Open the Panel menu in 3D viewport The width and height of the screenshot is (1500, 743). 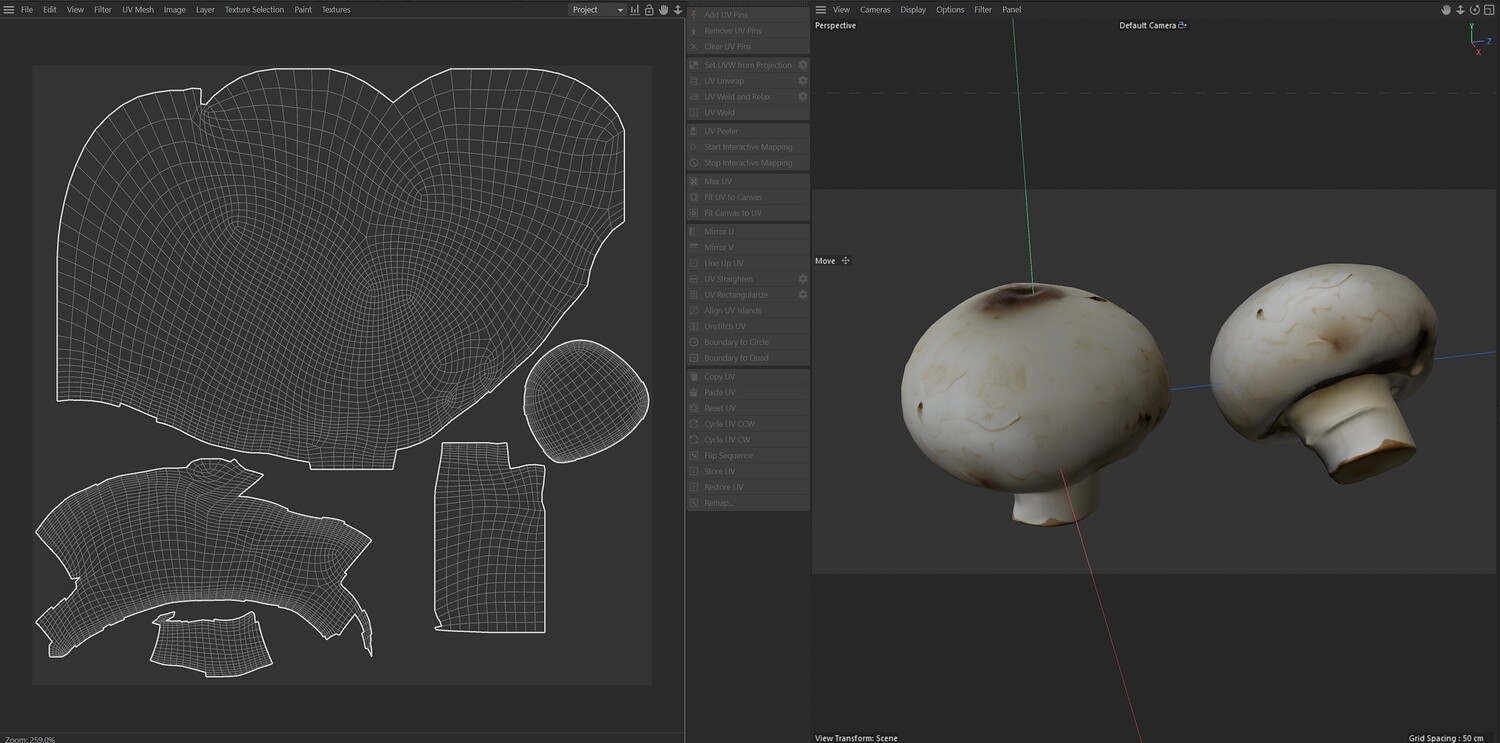[x=1012, y=9]
